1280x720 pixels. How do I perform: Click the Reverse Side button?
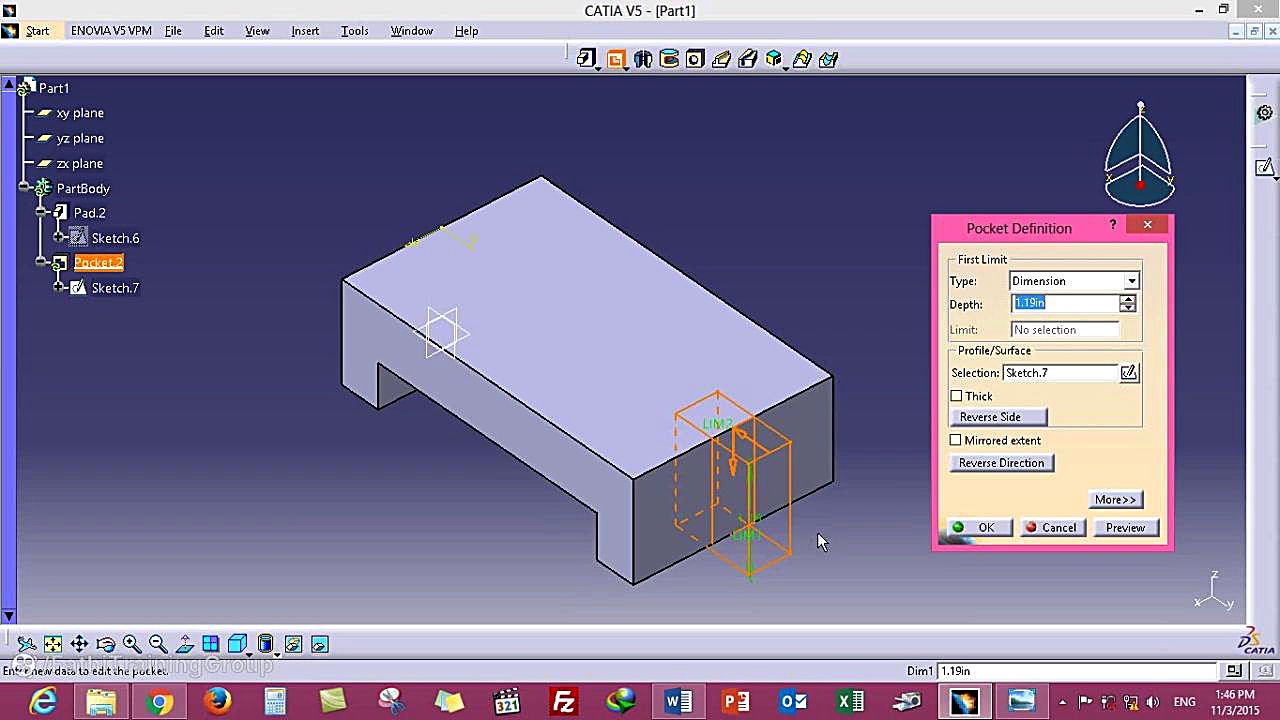pos(997,417)
